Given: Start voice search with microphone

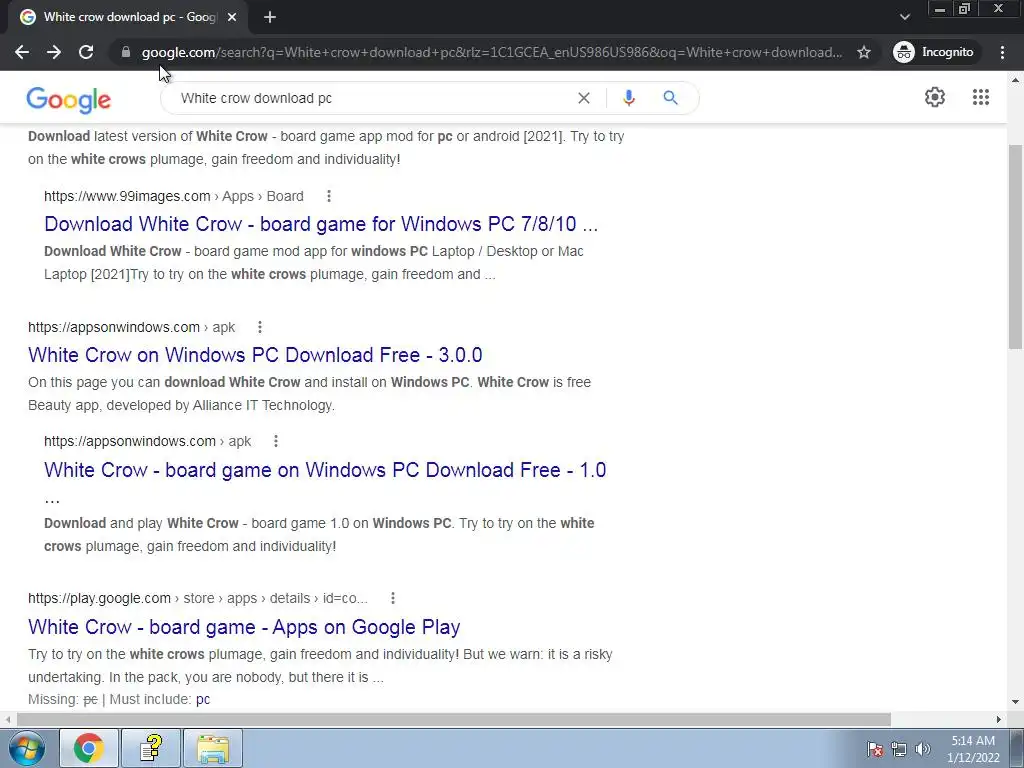Looking at the screenshot, I should [x=628, y=98].
